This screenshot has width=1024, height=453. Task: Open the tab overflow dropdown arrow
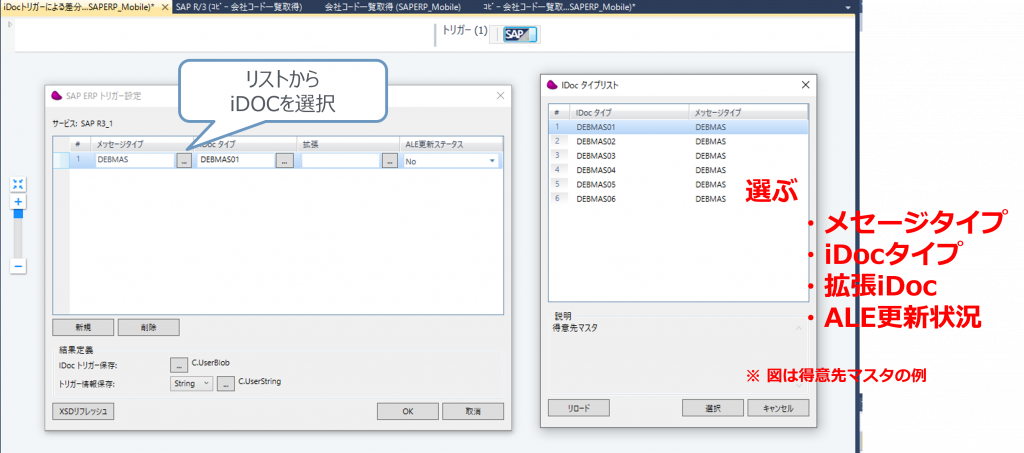click(846, 7)
